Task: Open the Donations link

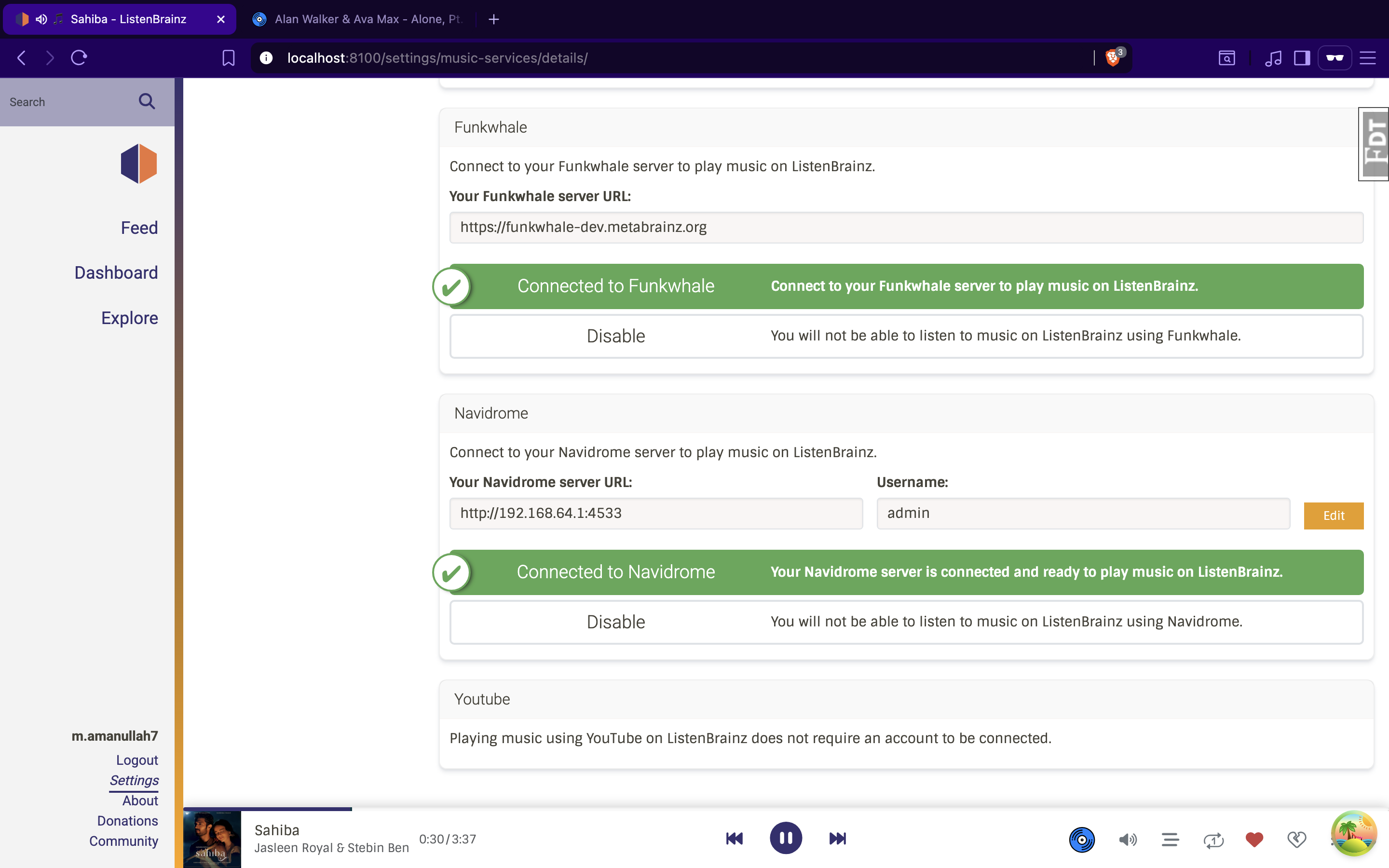Action: 128,821
